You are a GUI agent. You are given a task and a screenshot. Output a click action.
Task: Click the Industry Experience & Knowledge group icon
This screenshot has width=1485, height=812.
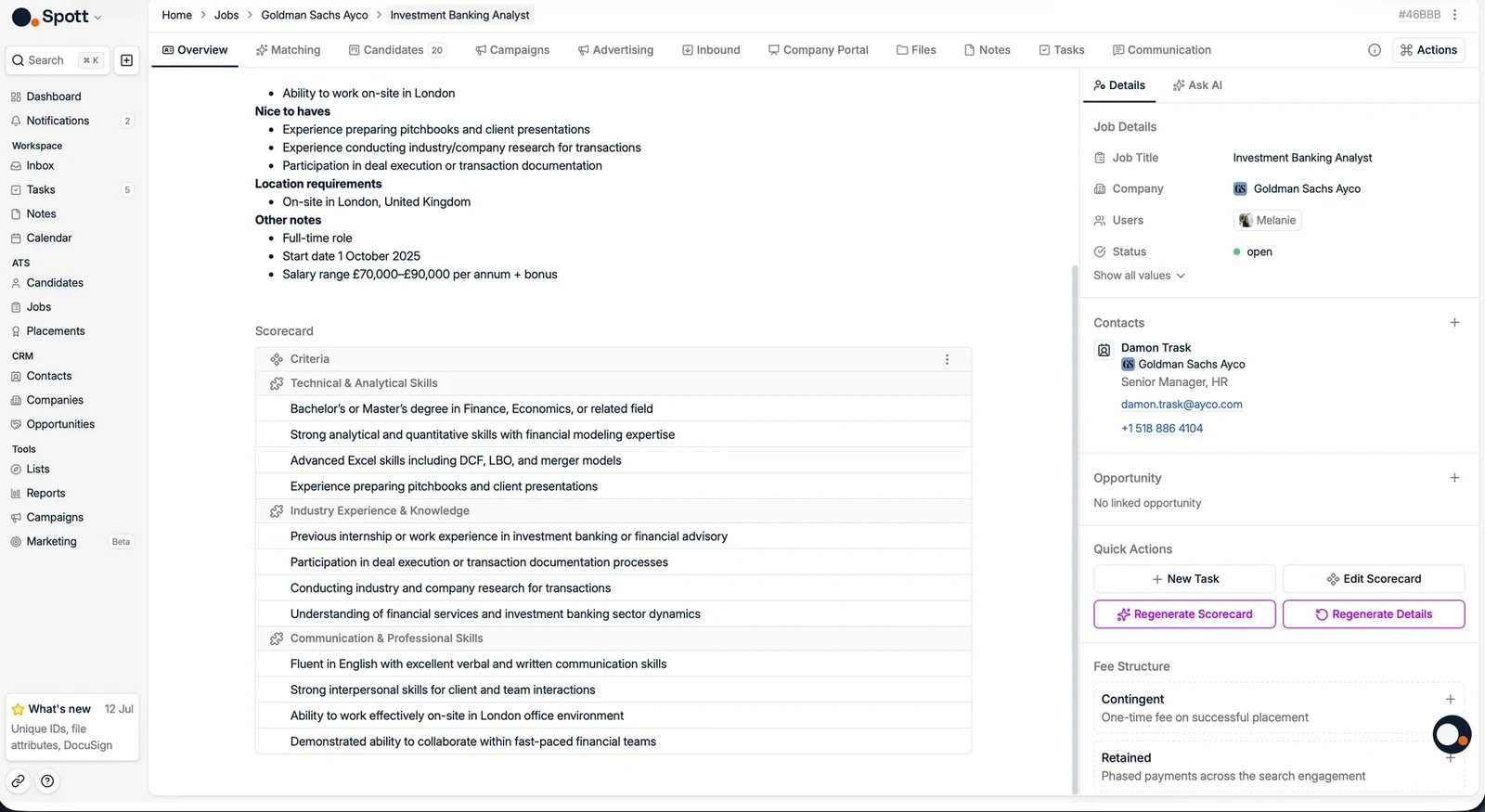(277, 511)
